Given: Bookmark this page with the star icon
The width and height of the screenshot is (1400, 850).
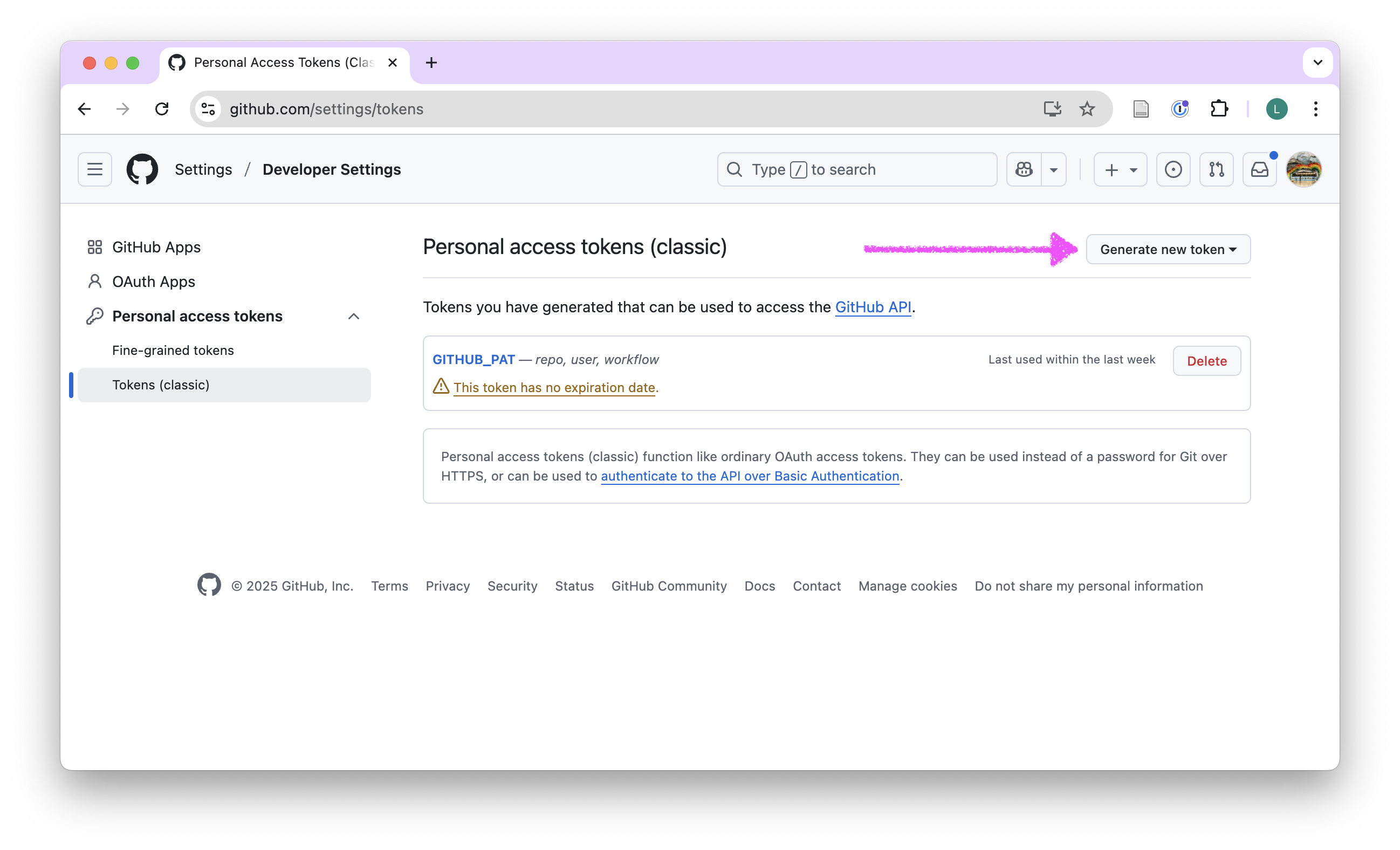Looking at the screenshot, I should click(x=1087, y=109).
